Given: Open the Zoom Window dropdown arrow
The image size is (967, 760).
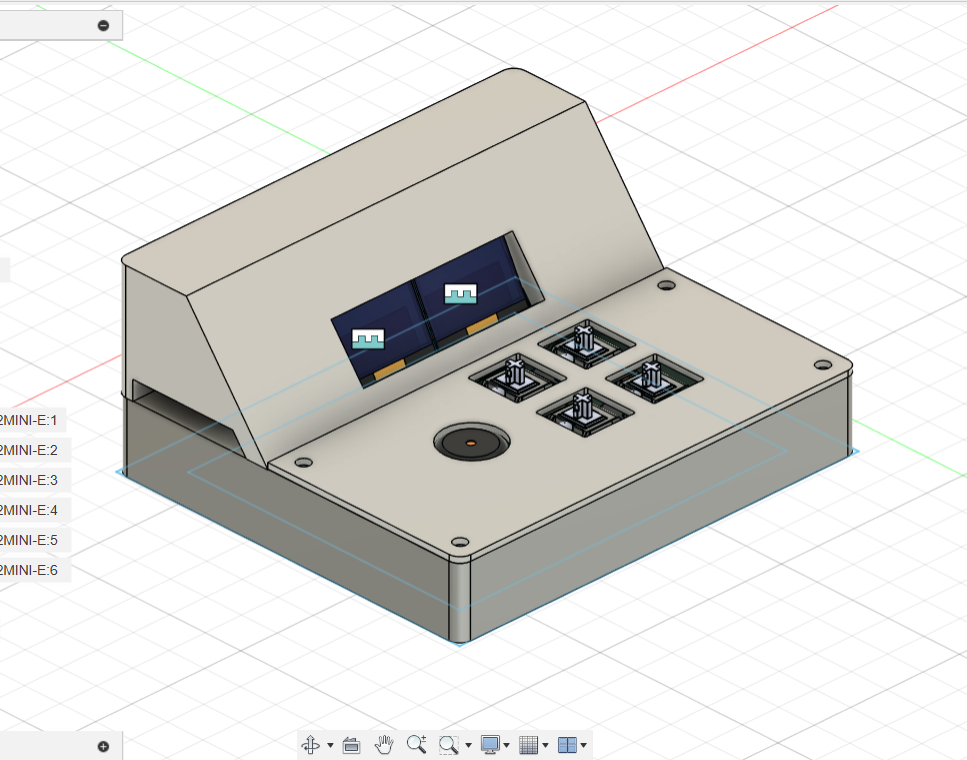Looking at the screenshot, I should coord(467,744).
